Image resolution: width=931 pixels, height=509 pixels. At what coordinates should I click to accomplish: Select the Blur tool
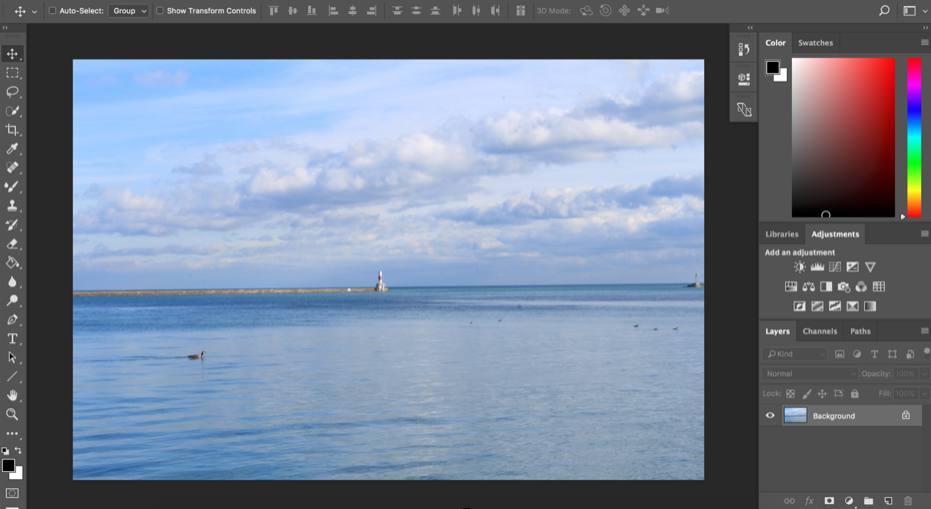[x=12, y=282]
